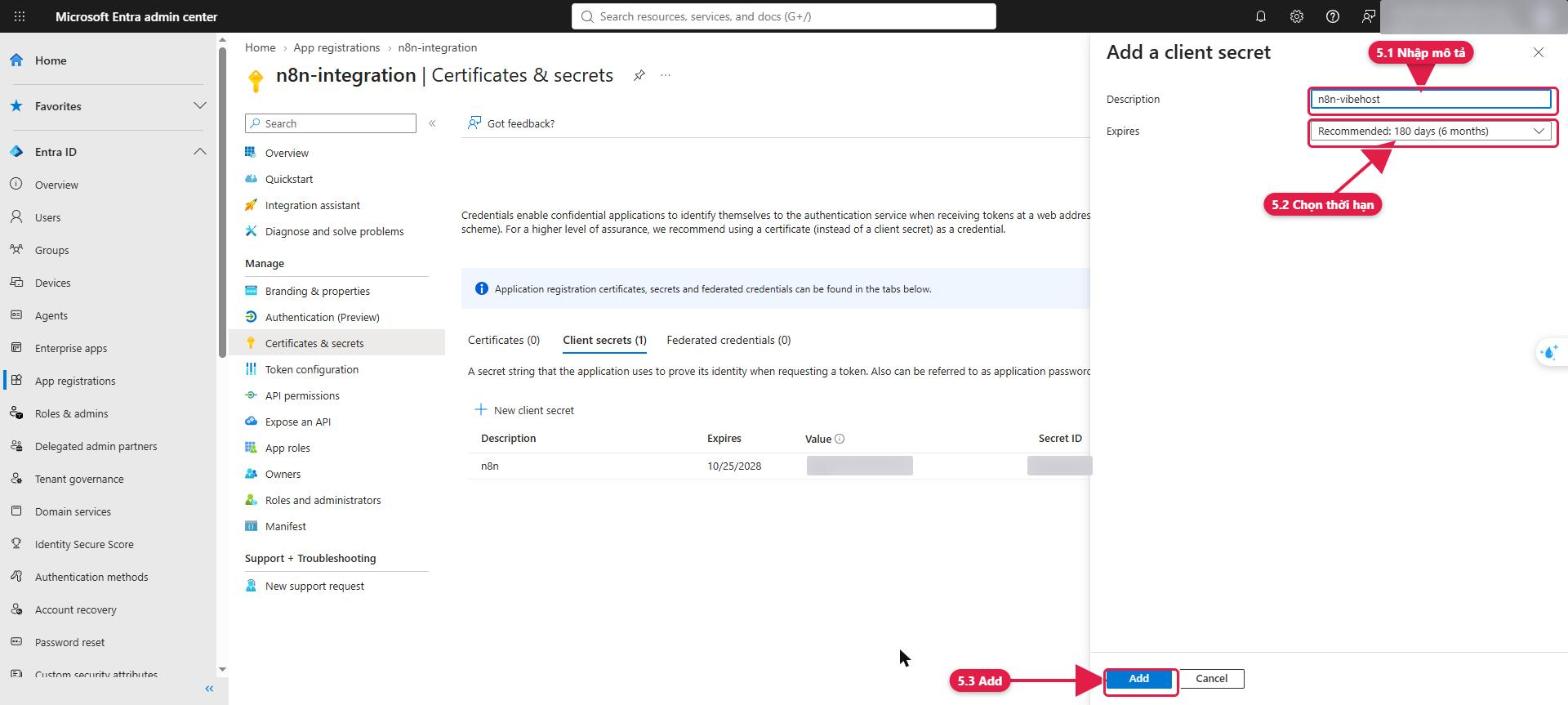Go to App registrations breadcrumb

337,47
